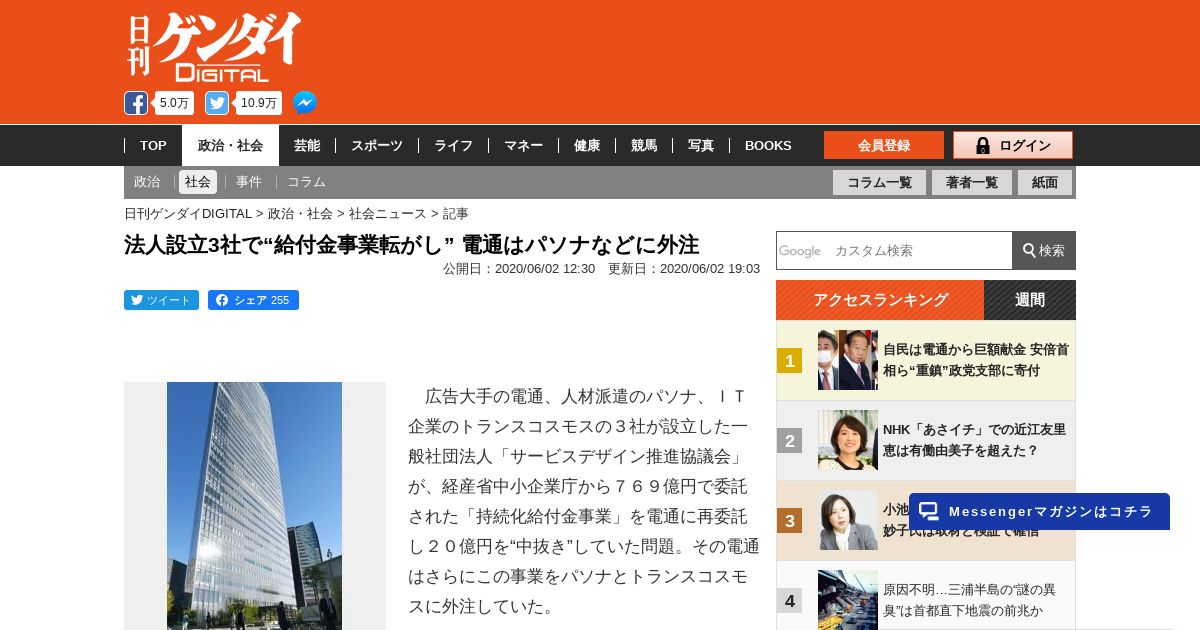Open the マネー section
Image resolution: width=1200 pixels, height=630 pixels.
click(523, 145)
